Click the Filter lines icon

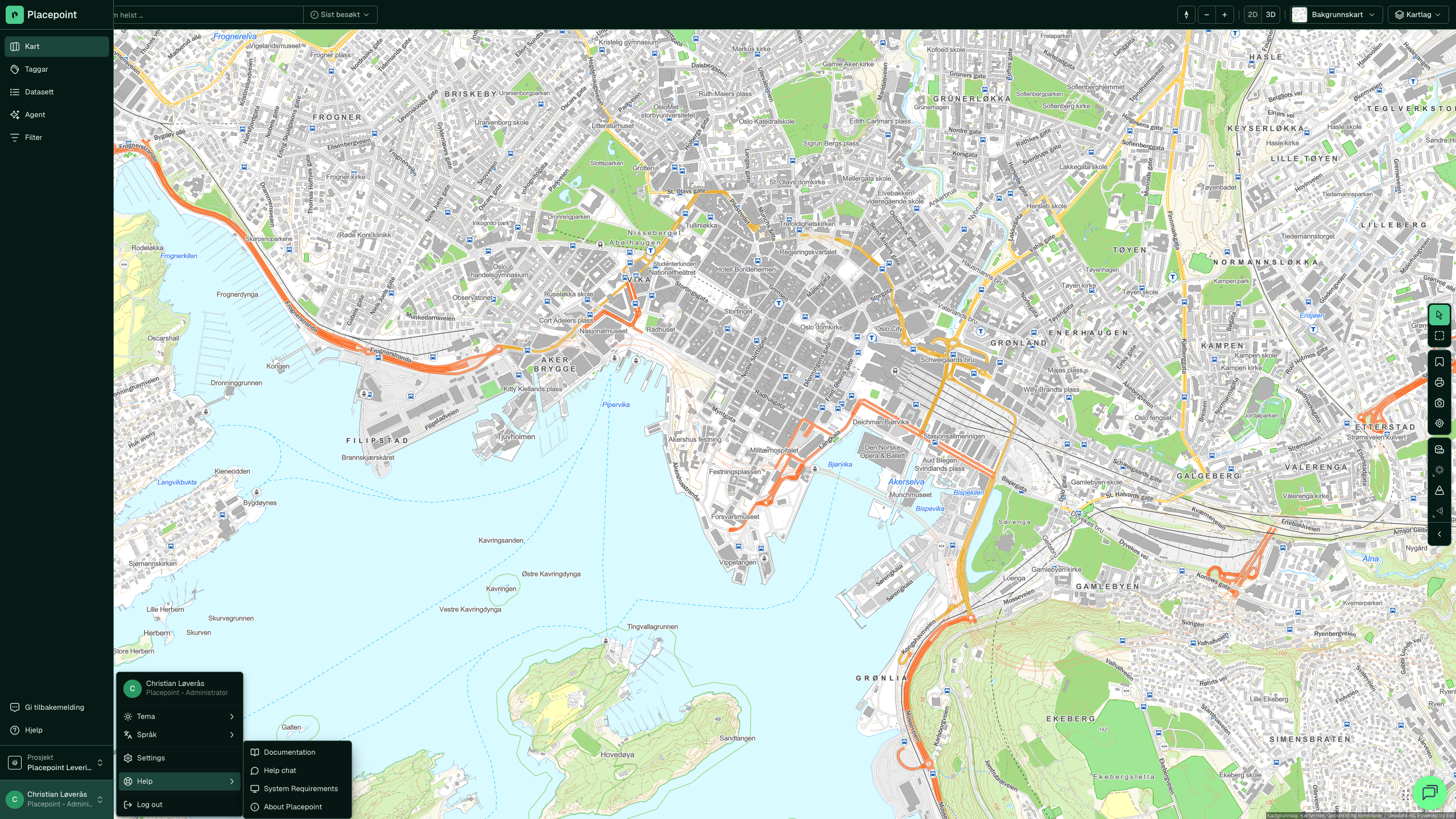coord(15,138)
